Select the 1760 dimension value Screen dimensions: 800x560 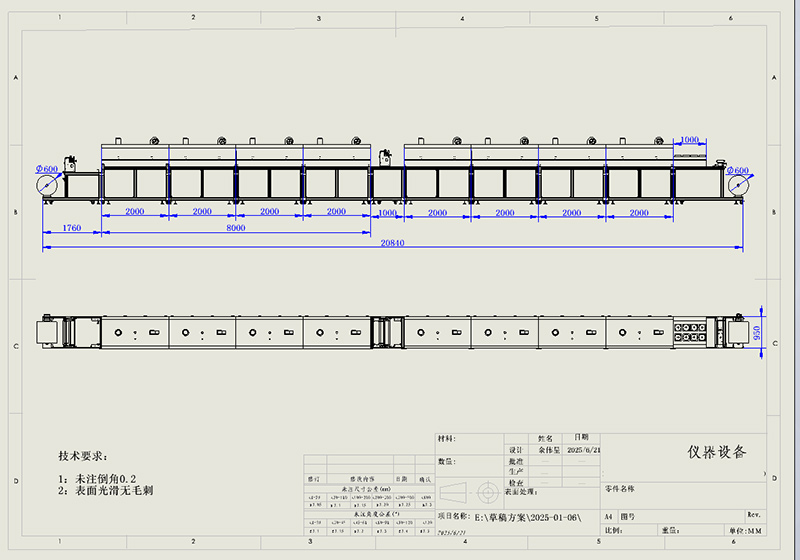pyautogui.click(x=71, y=228)
